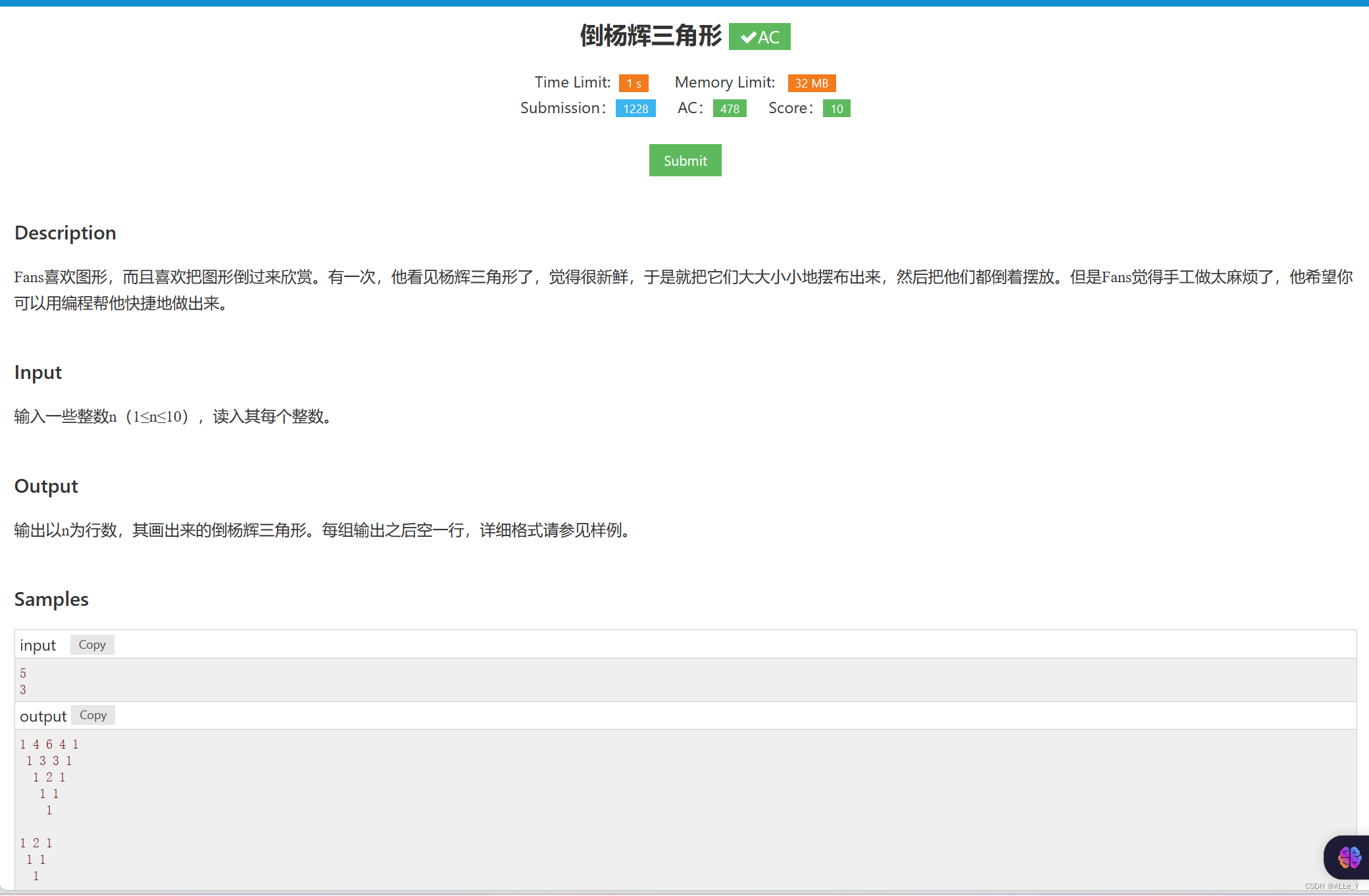Click the problem title 倒杨辉三角形
Image resolution: width=1369 pixels, height=896 pixels.
click(650, 36)
